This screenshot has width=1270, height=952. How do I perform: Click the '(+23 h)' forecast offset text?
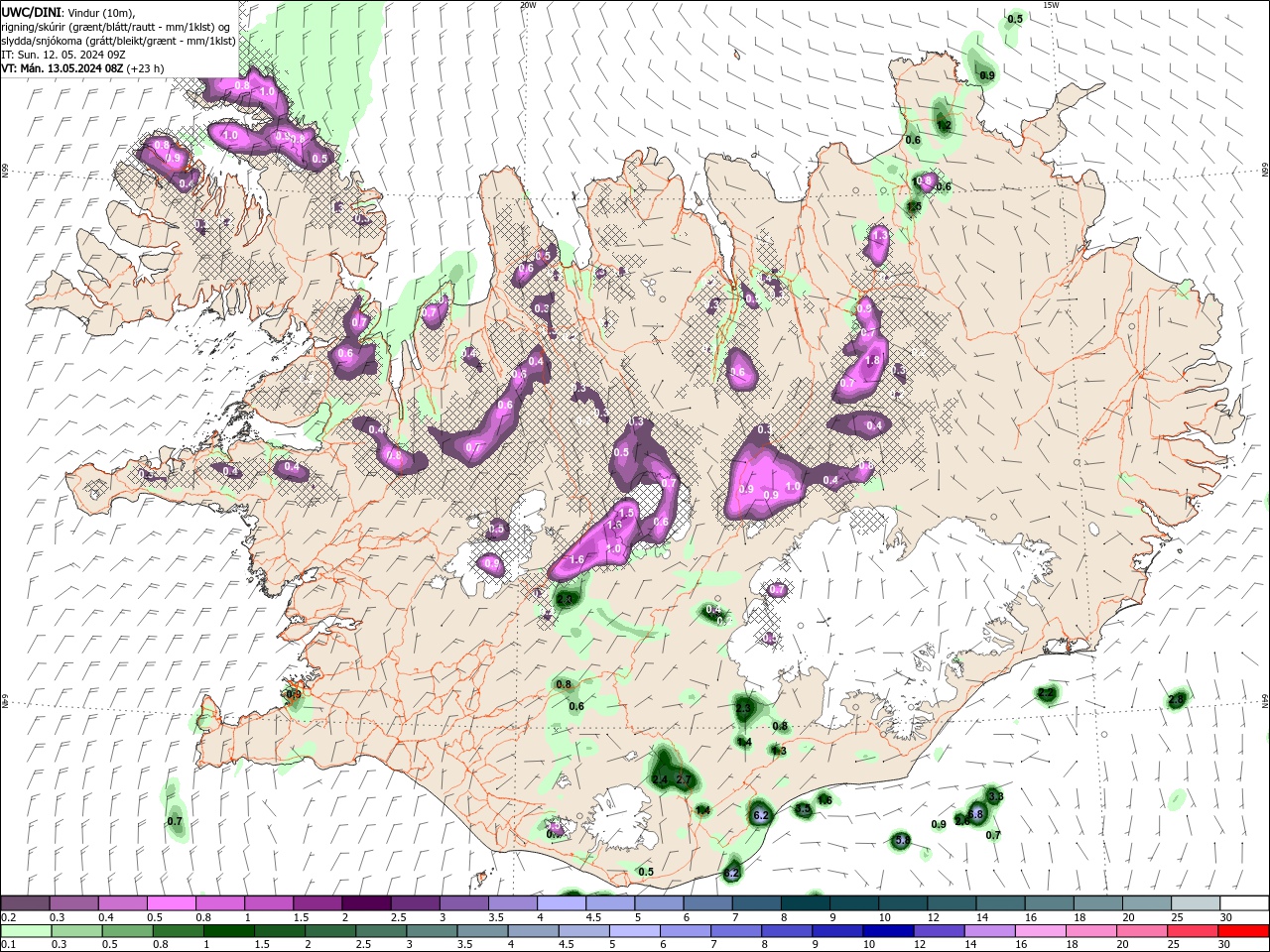click(146, 68)
